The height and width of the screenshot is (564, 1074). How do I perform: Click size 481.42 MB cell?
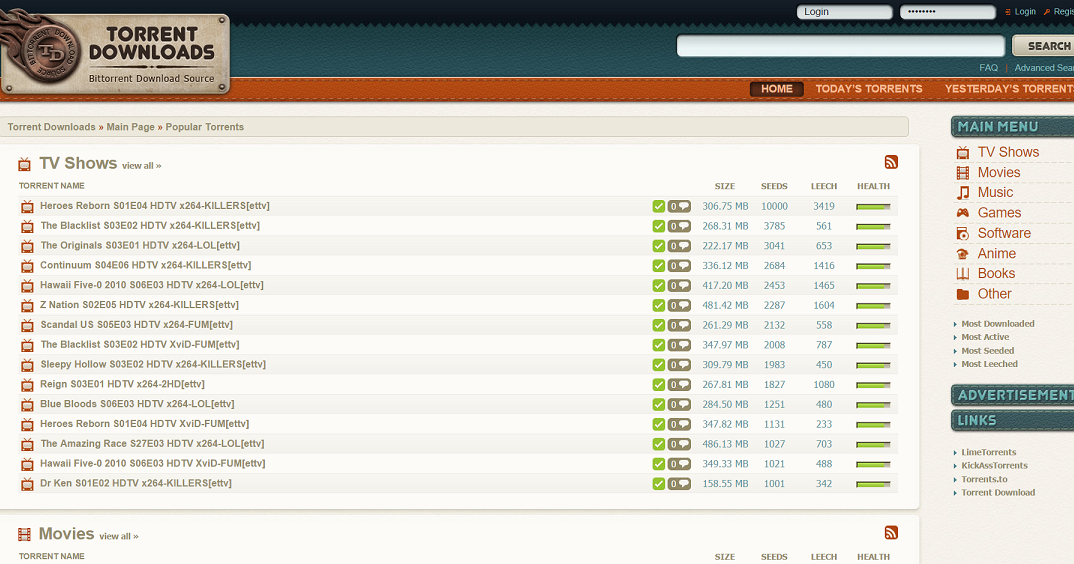[x=725, y=306]
